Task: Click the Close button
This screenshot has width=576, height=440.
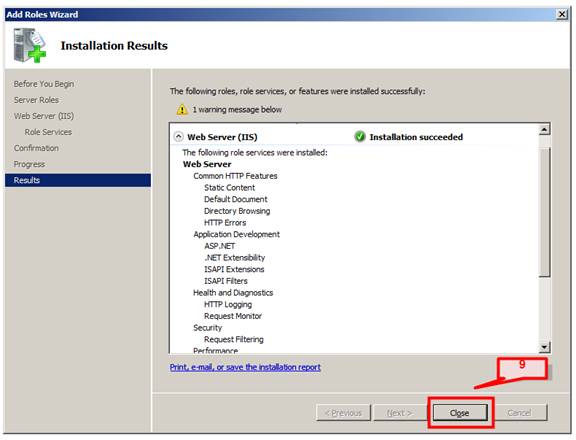Action: [x=460, y=413]
